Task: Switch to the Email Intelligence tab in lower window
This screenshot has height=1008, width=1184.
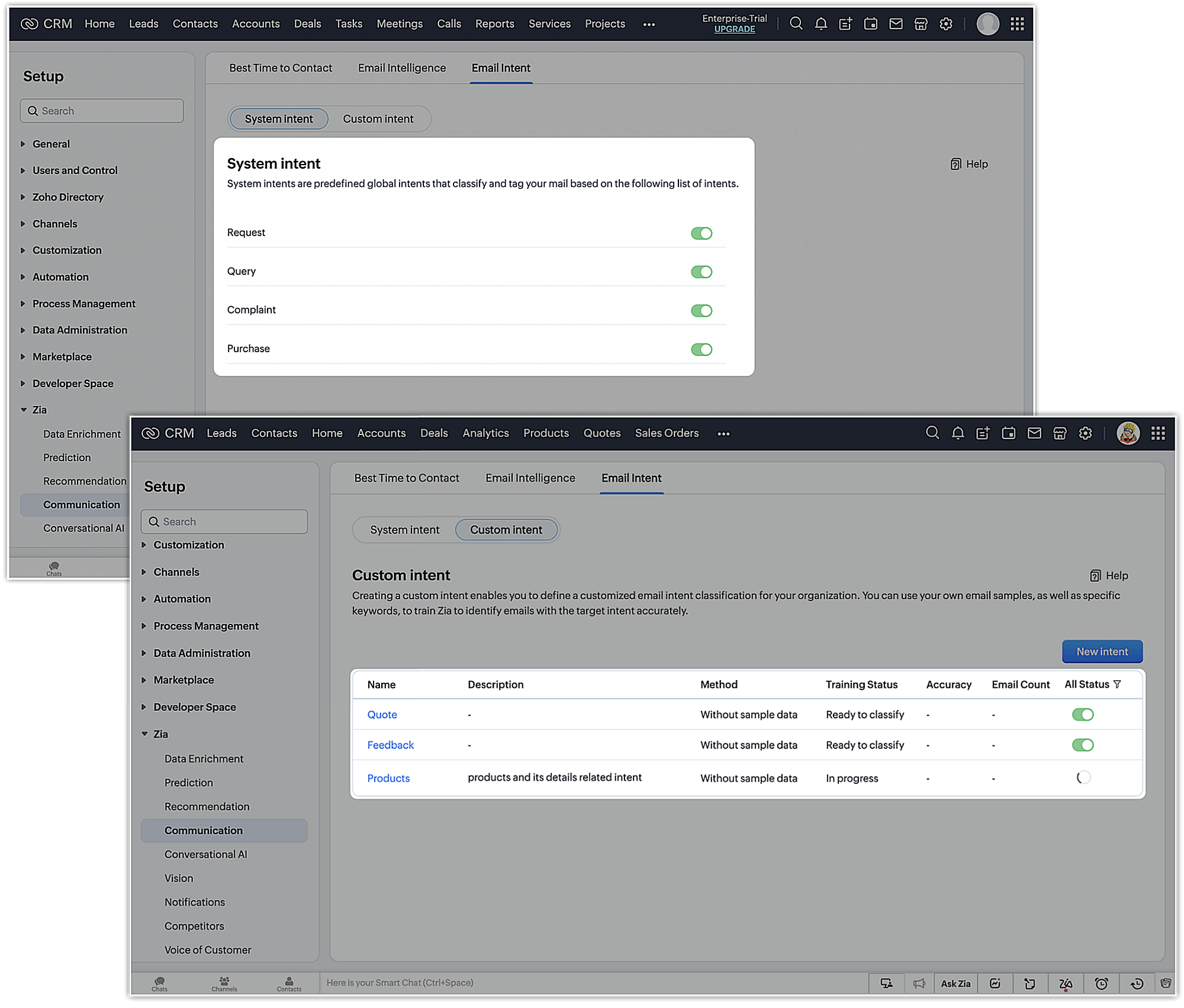Action: (x=530, y=478)
